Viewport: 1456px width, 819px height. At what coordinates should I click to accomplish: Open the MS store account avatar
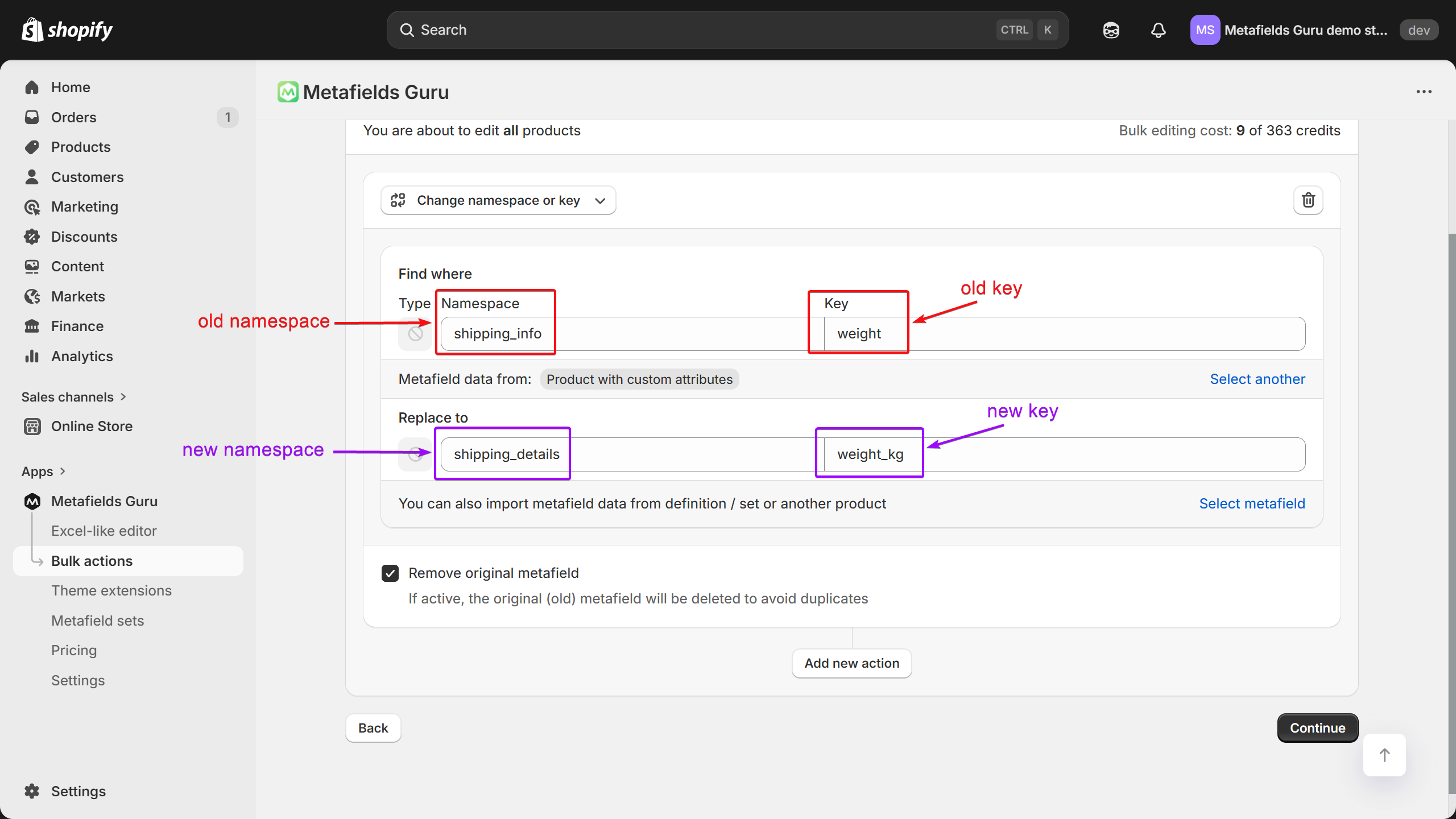[1205, 30]
